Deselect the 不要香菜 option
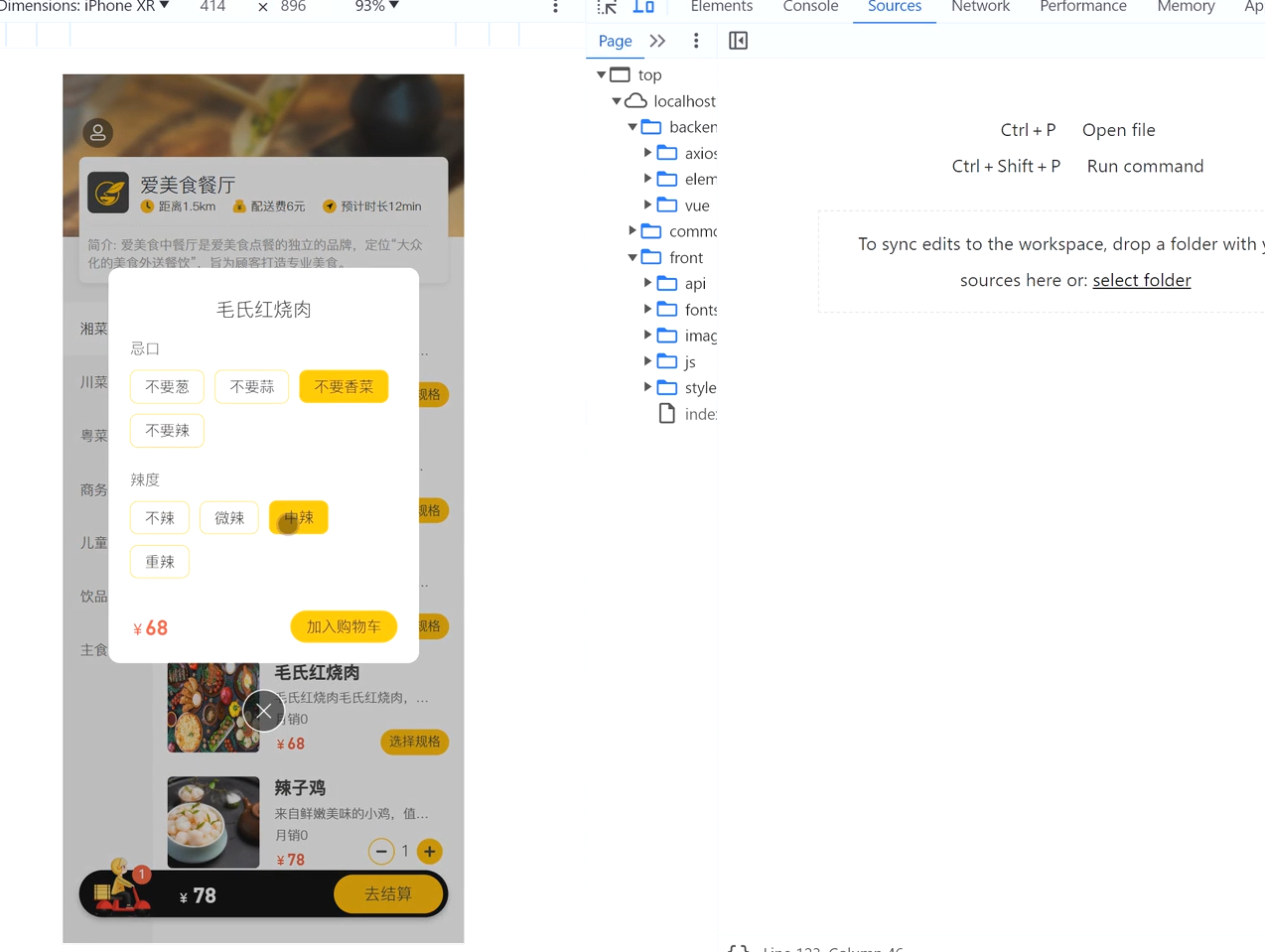The height and width of the screenshot is (952, 1265). (x=344, y=387)
